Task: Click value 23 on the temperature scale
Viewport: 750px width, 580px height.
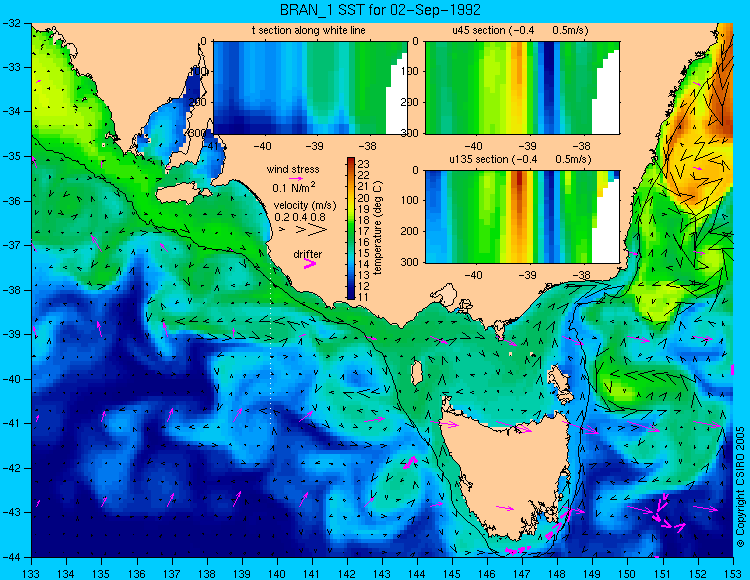Action: click(364, 164)
